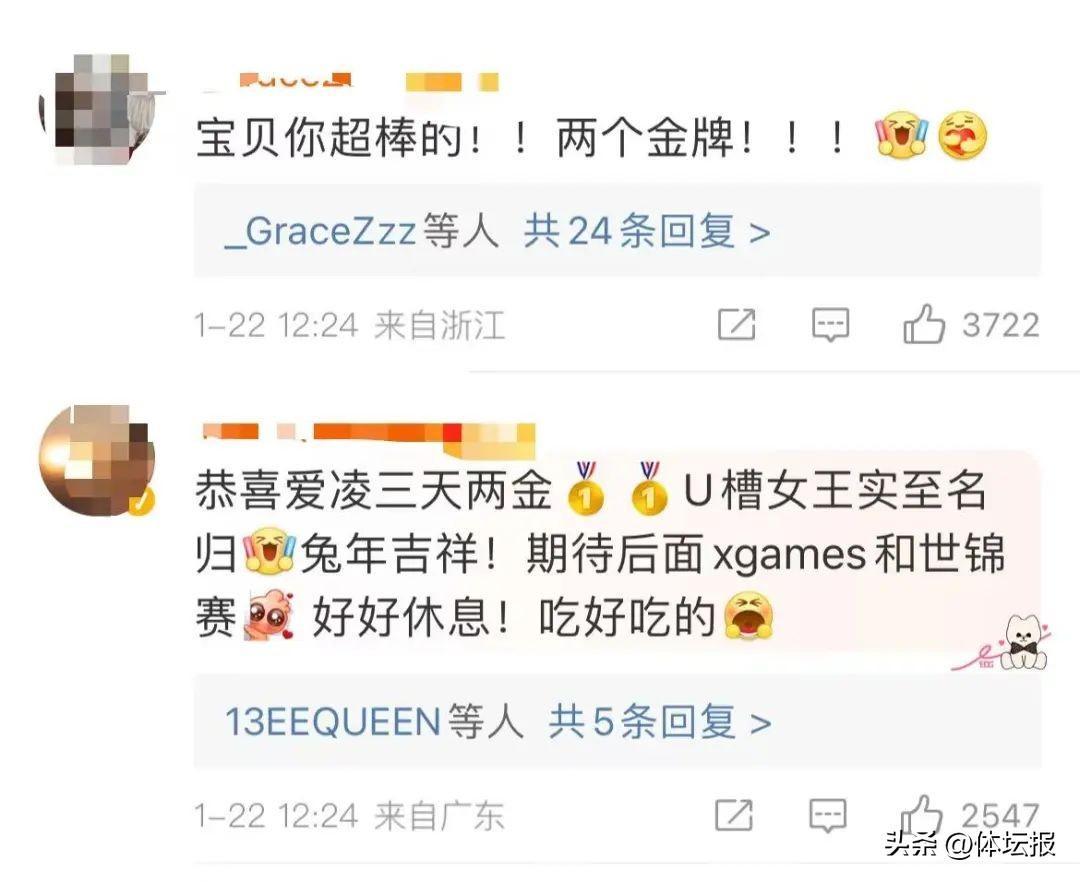This screenshot has width=1080, height=882.
Task: Open reply box for the Zhejiang comment
Action: tap(830, 324)
